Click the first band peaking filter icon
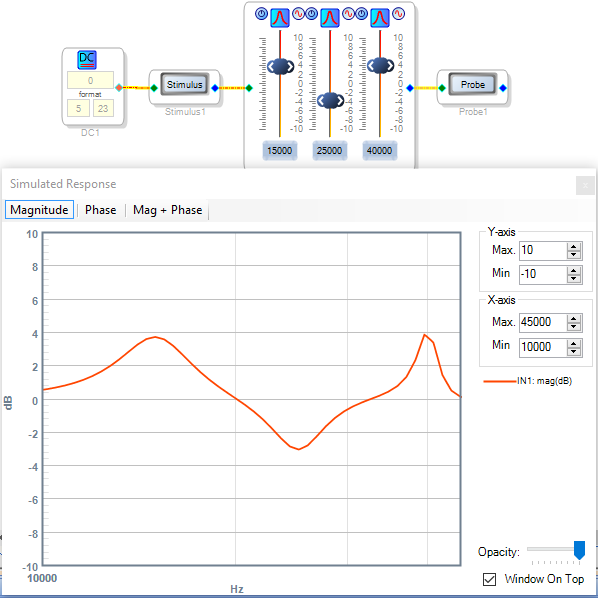The width and height of the screenshot is (598, 598). (x=280, y=18)
